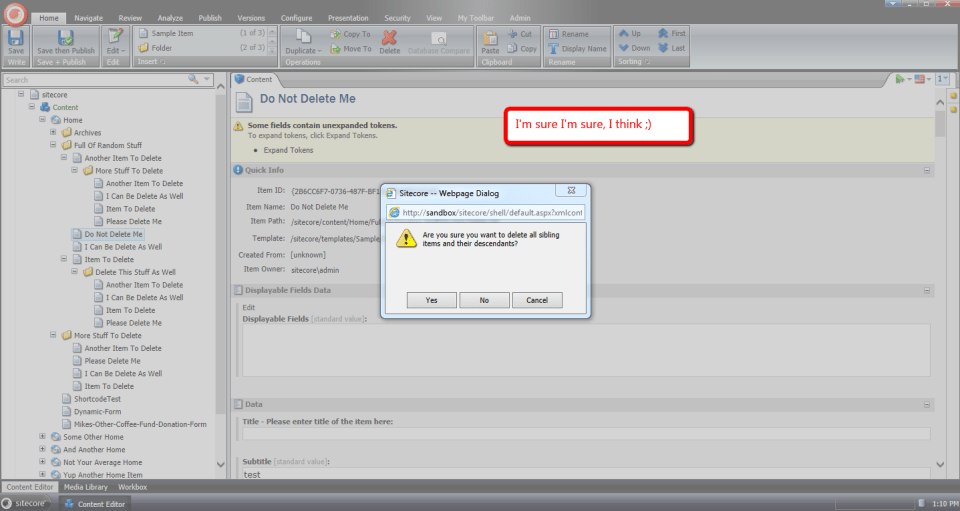The height and width of the screenshot is (511, 960).
Task: Click the Paste clipboard icon
Action: pyautogui.click(x=490, y=38)
